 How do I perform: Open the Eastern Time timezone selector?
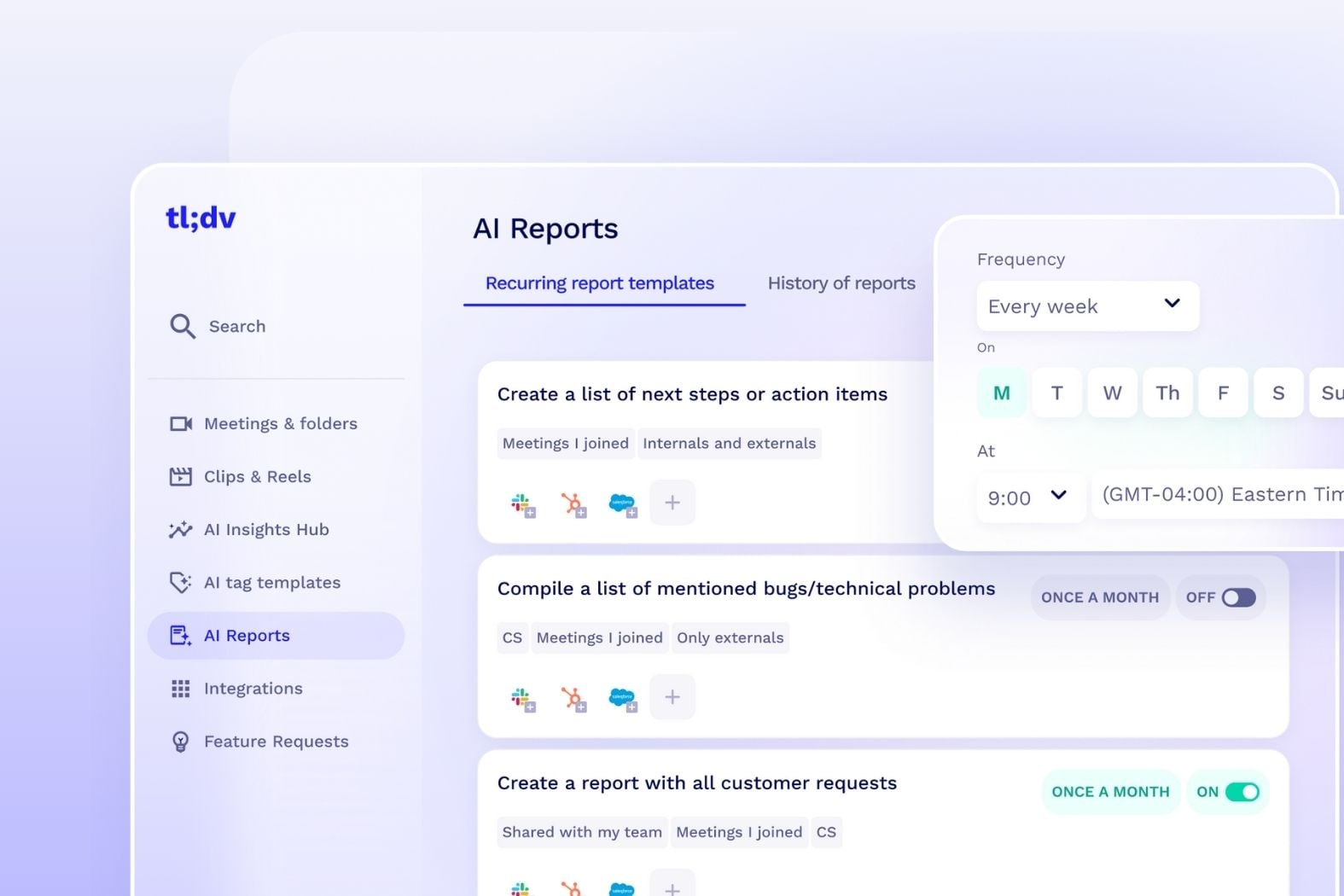(1219, 494)
